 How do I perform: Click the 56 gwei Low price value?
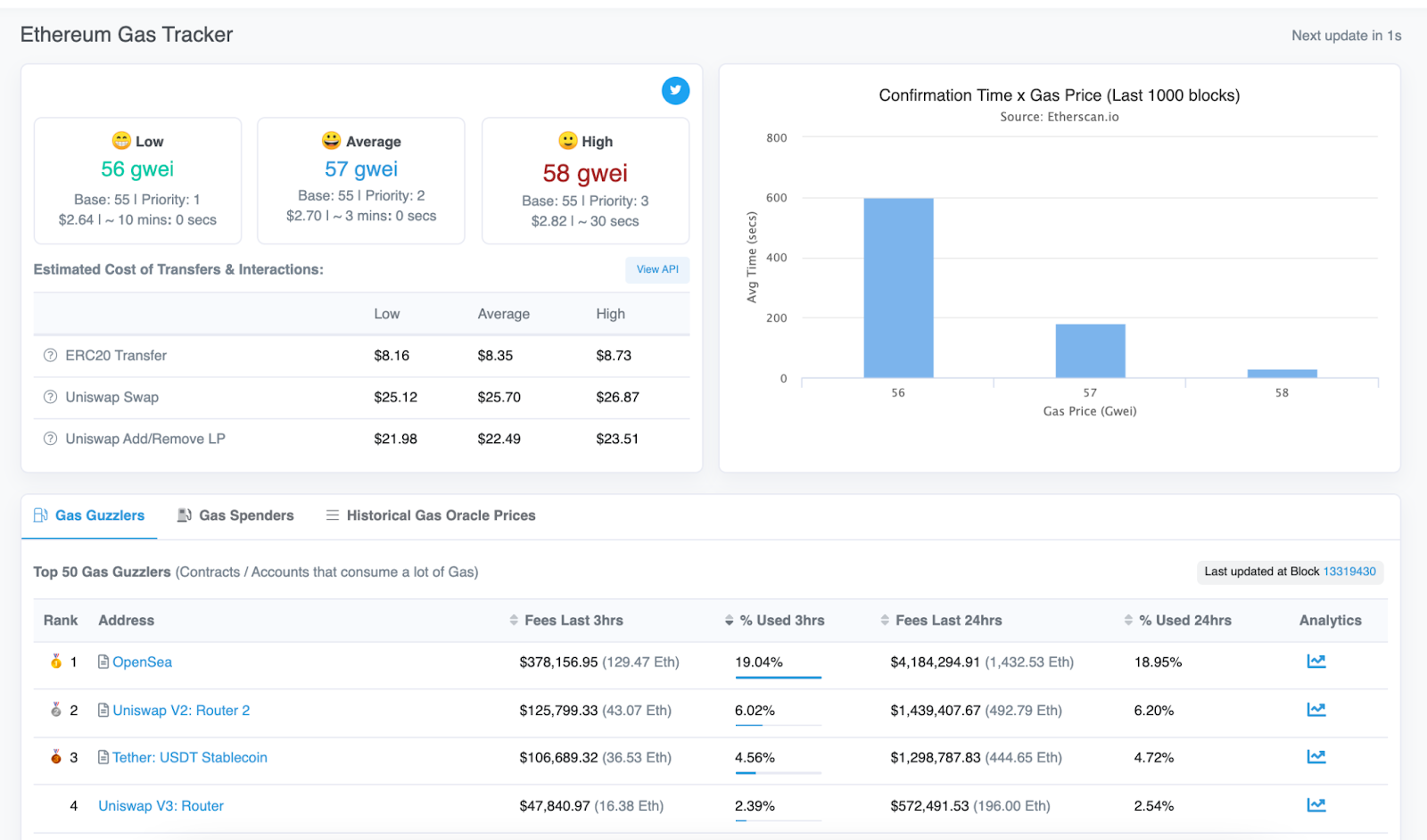point(137,169)
